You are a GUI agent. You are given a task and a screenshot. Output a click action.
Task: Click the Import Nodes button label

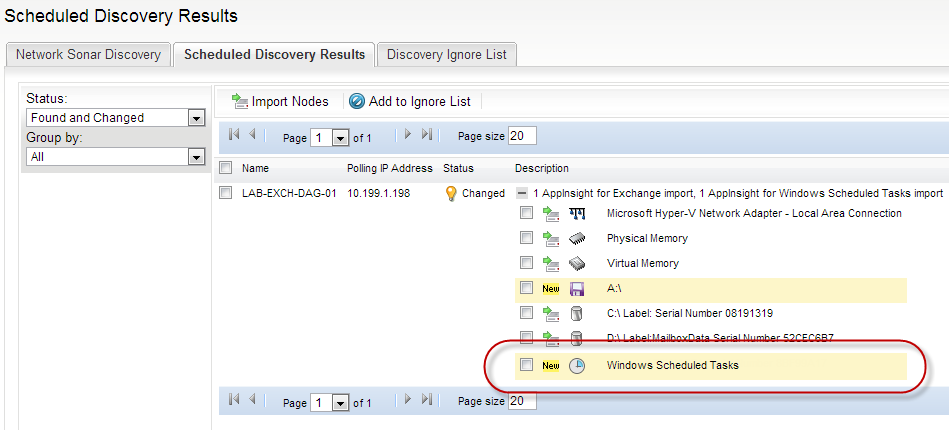pos(290,102)
